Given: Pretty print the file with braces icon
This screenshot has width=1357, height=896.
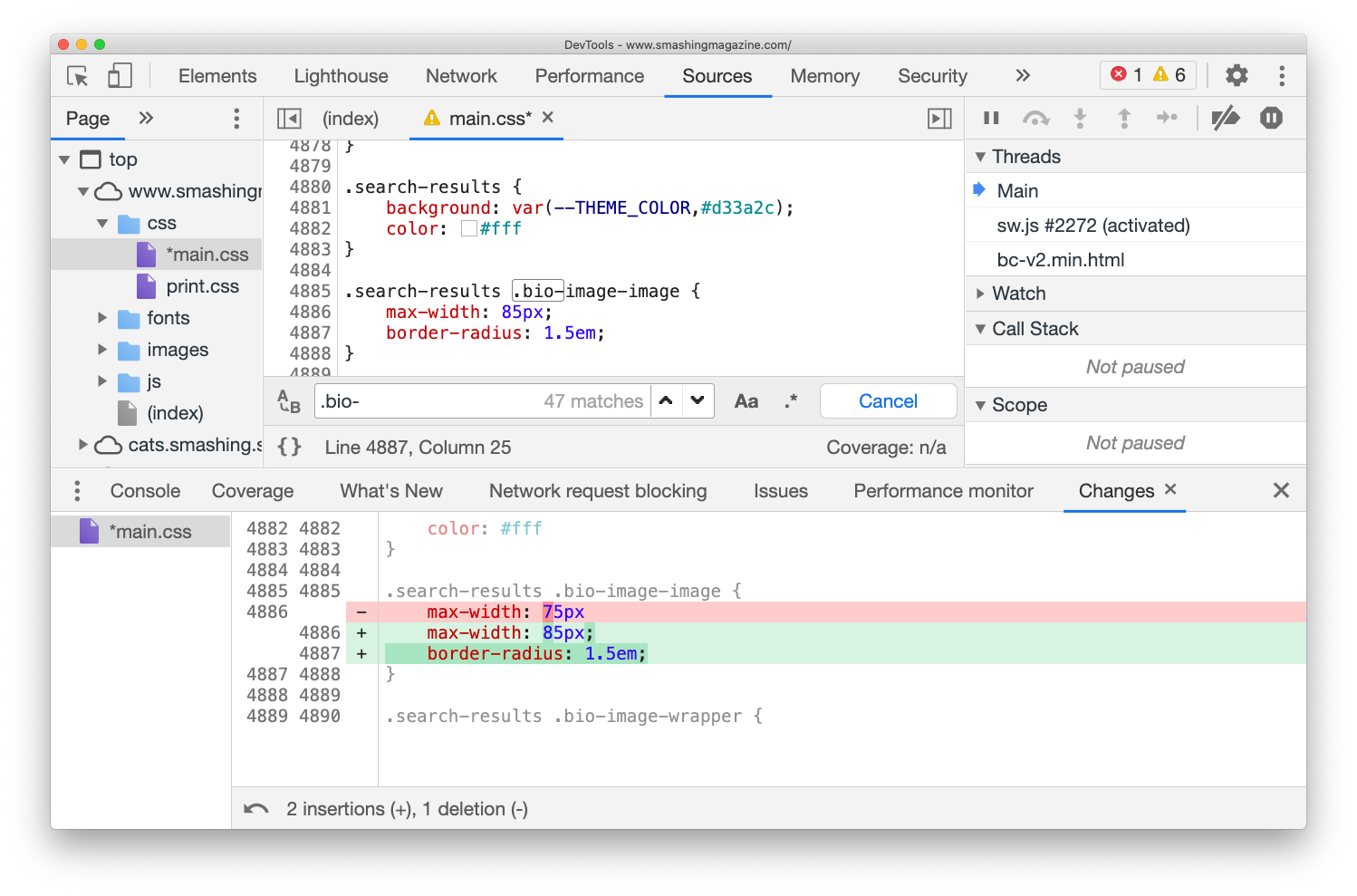Looking at the screenshot, I should tap(289, 447).
